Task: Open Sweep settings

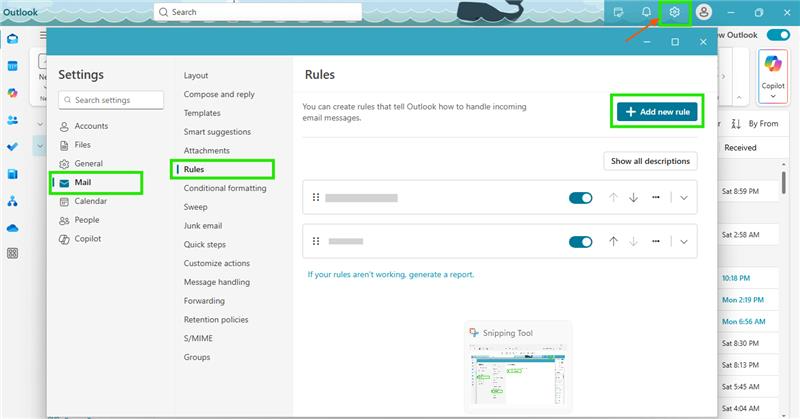Action: coord(195,207)
